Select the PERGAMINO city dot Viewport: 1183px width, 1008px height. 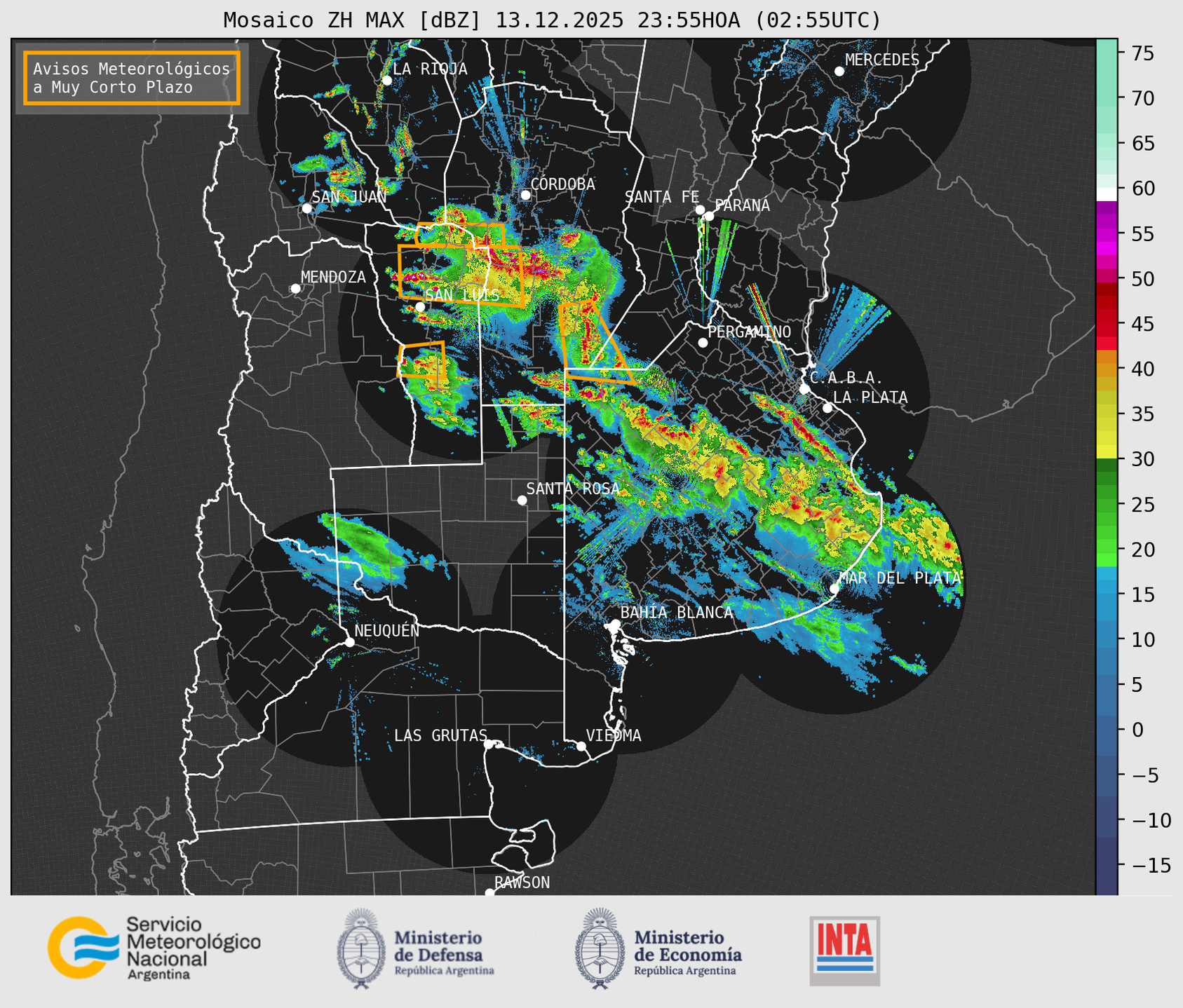tap(703, 343)
